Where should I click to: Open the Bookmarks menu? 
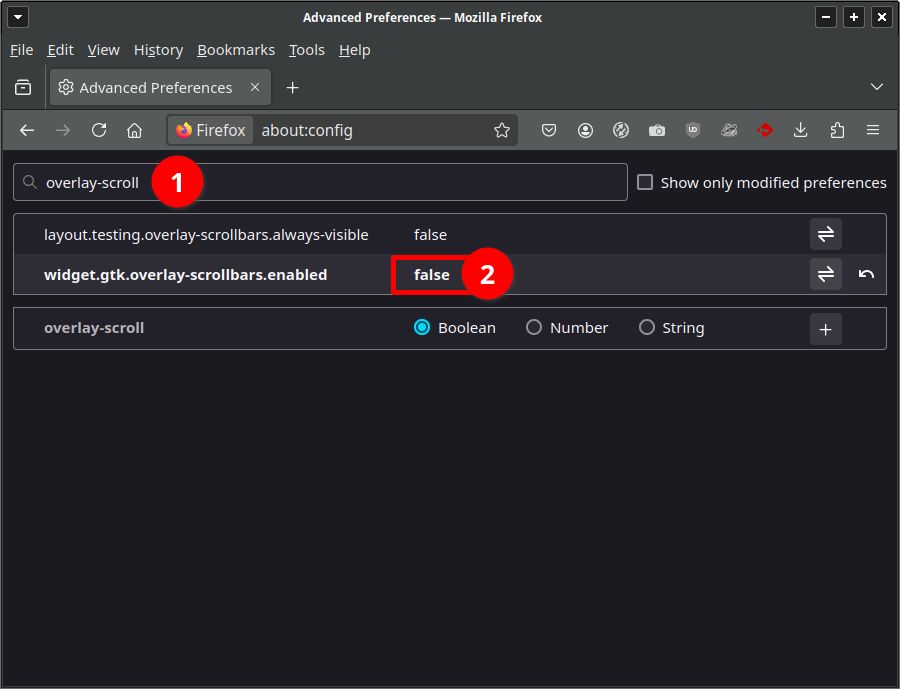click(236, 50)
